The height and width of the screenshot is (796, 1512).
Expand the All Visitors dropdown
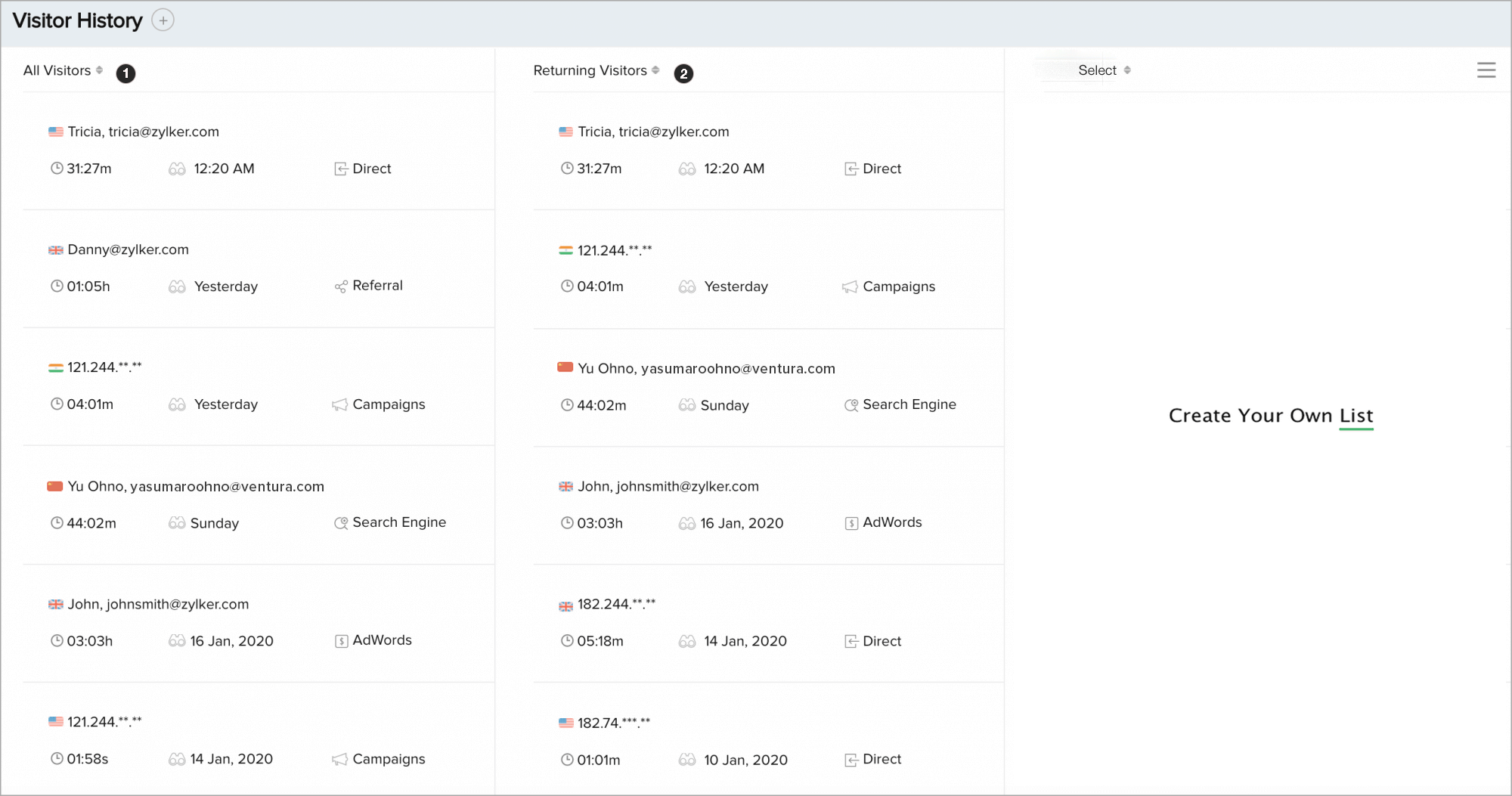click(64, 70)
